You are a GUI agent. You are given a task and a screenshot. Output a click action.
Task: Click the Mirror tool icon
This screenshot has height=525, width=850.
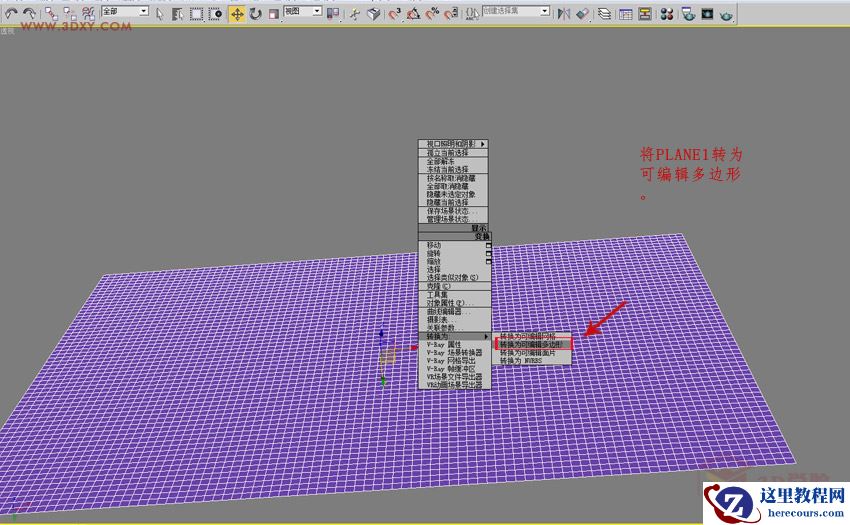pyautogui.click(x=564, y=14)
